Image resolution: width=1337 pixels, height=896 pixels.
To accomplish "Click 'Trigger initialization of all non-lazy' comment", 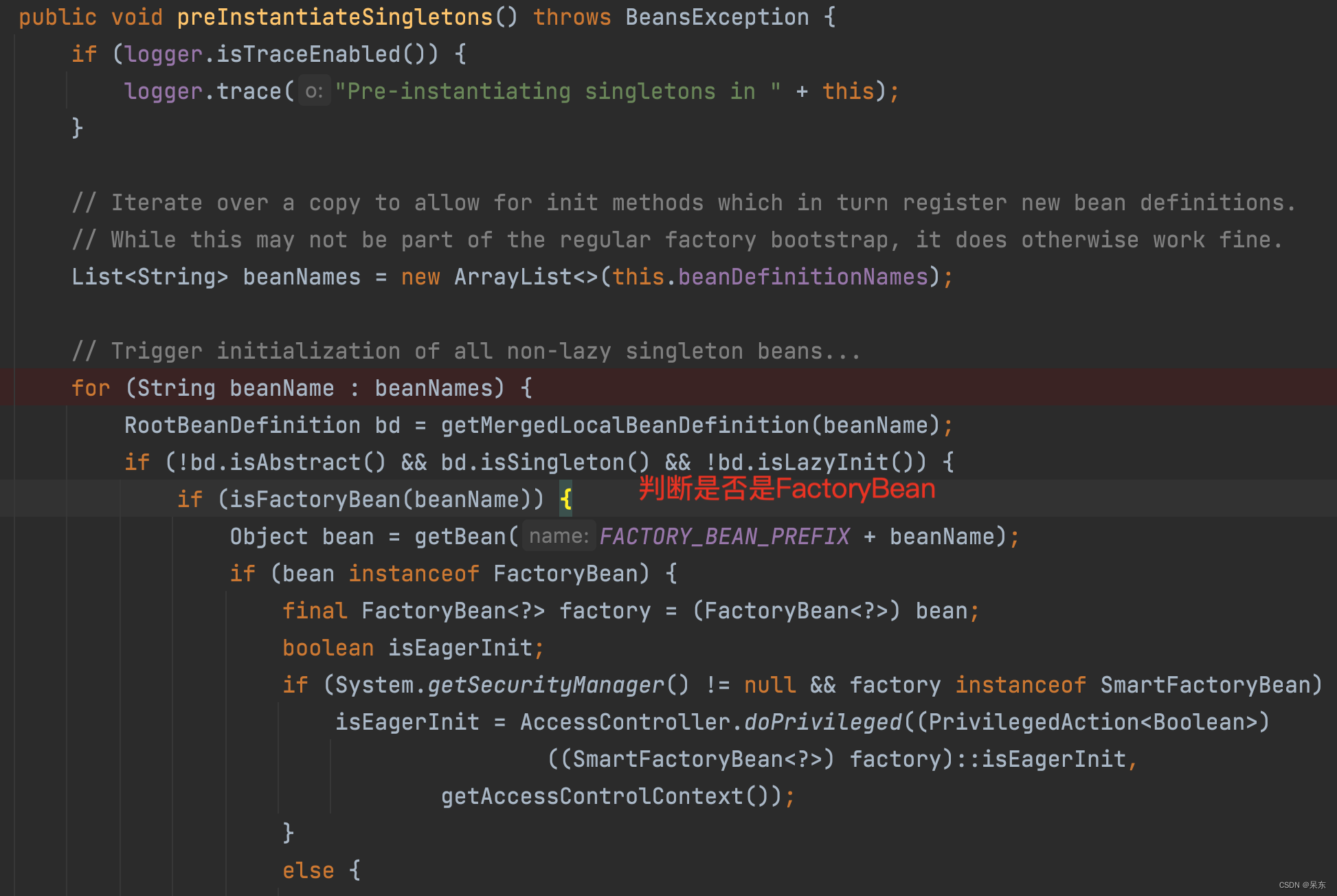I will [466, 351].
